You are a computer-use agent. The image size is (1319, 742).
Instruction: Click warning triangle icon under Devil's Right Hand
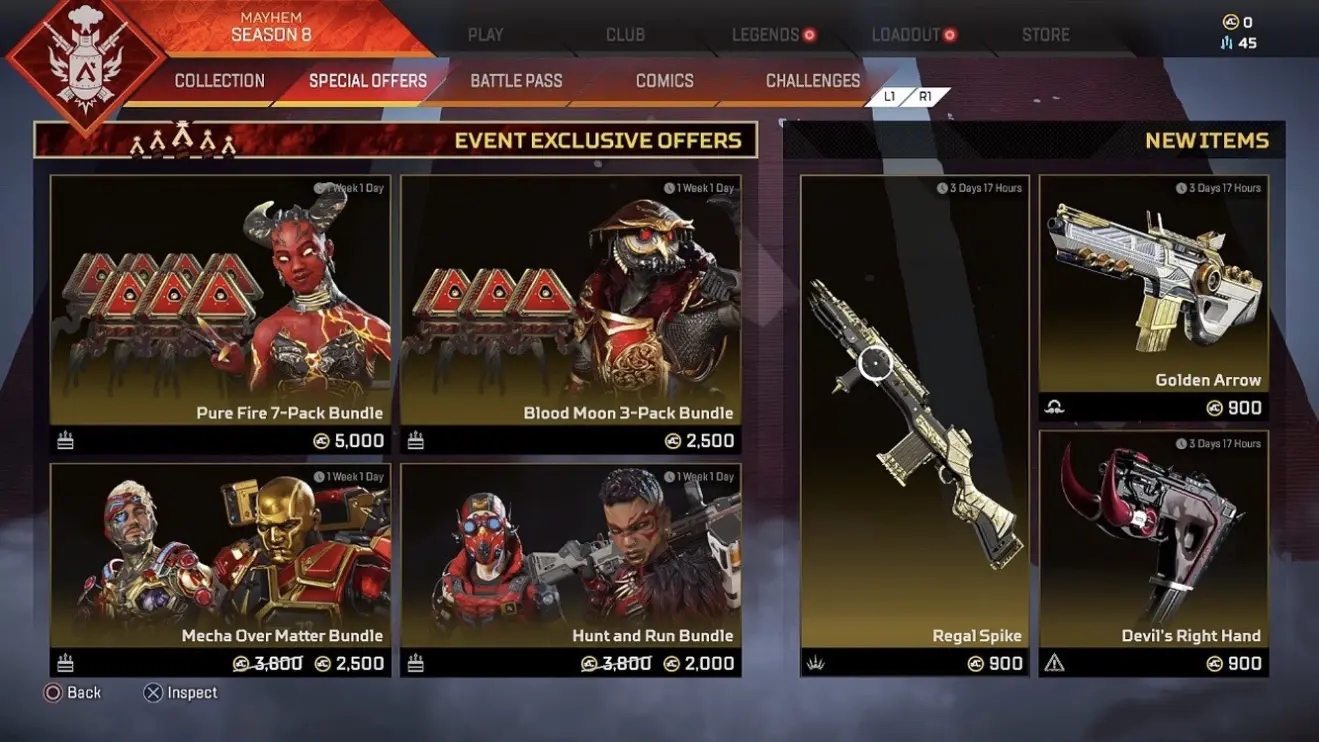click(1054, 663)
